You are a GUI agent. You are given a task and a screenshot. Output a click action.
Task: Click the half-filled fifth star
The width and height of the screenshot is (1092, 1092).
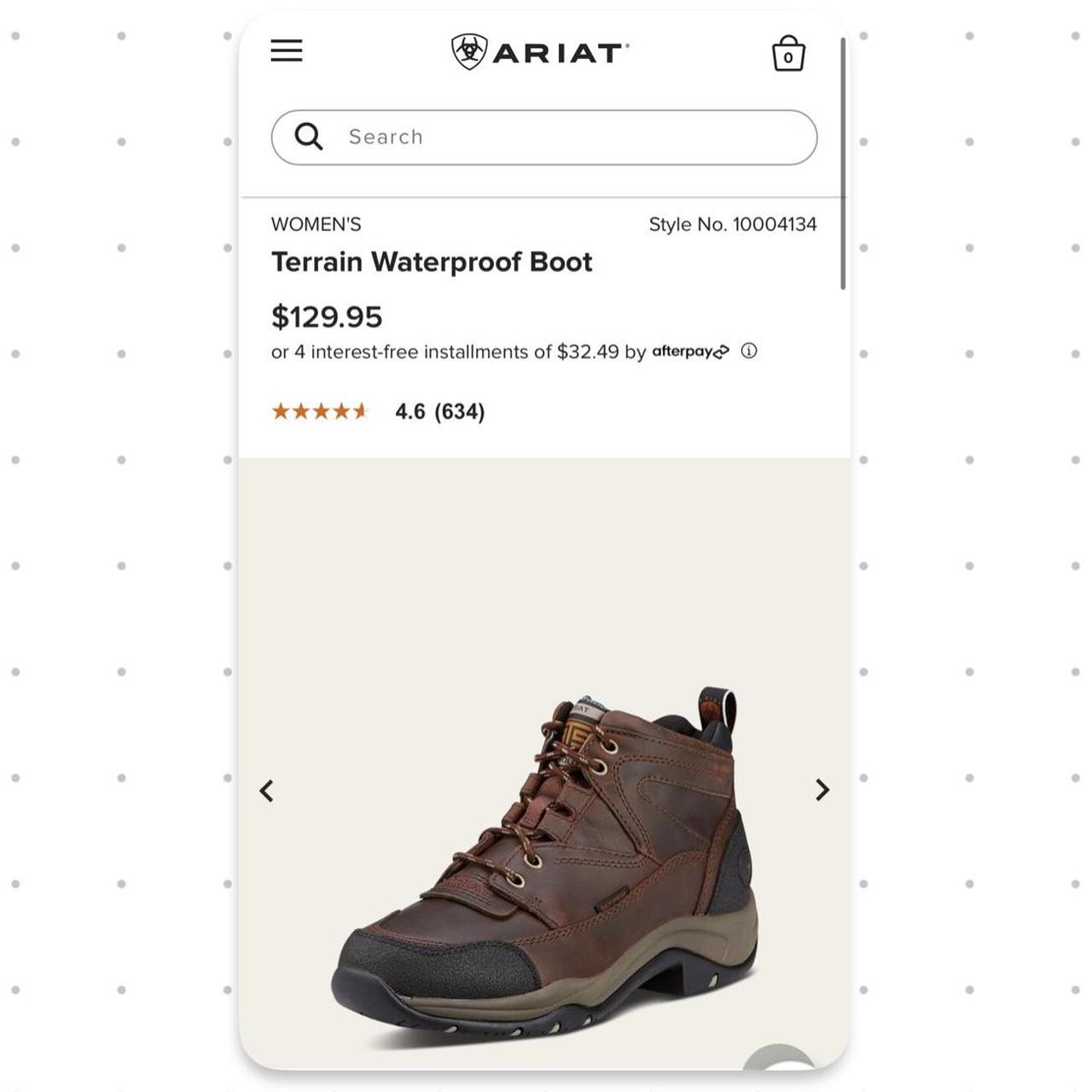click(x=361, y=411)
